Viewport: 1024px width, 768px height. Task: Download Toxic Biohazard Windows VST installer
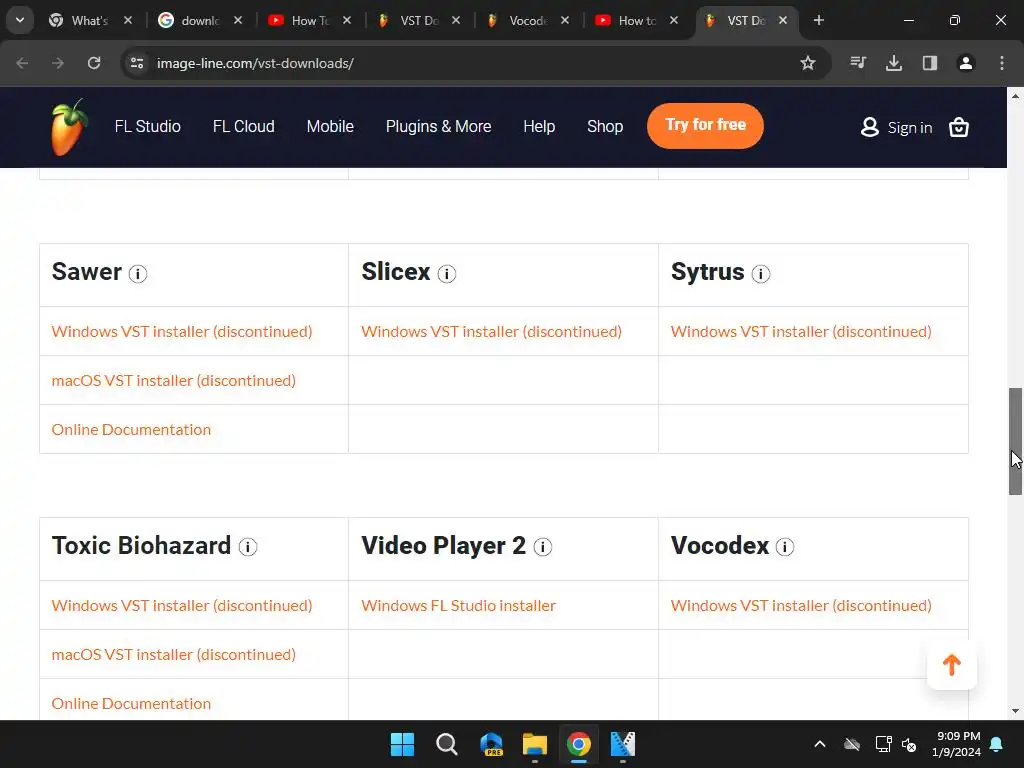click(182, 605)
